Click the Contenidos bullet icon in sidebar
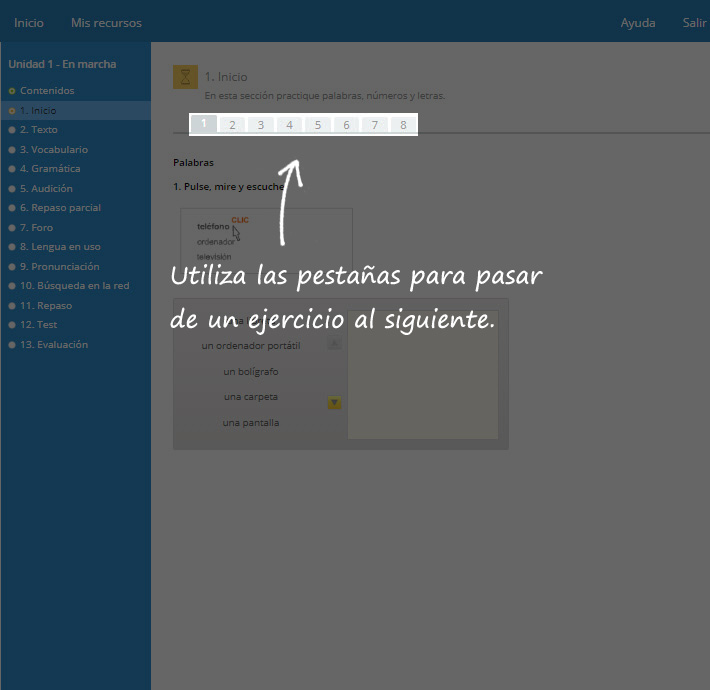The image size is (710, 690). click(12, 91)
